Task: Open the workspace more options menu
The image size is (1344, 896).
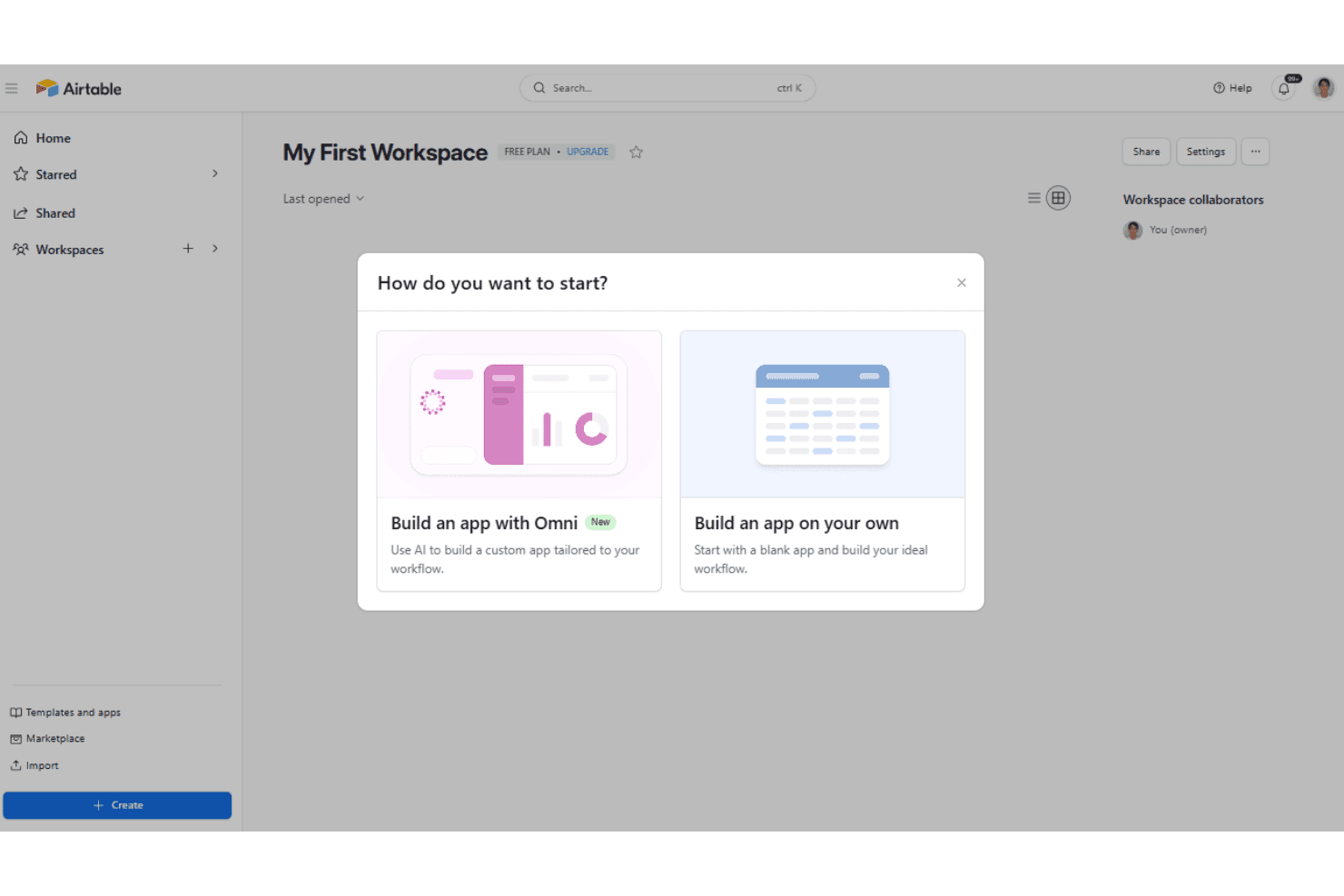Action: 1256,152
